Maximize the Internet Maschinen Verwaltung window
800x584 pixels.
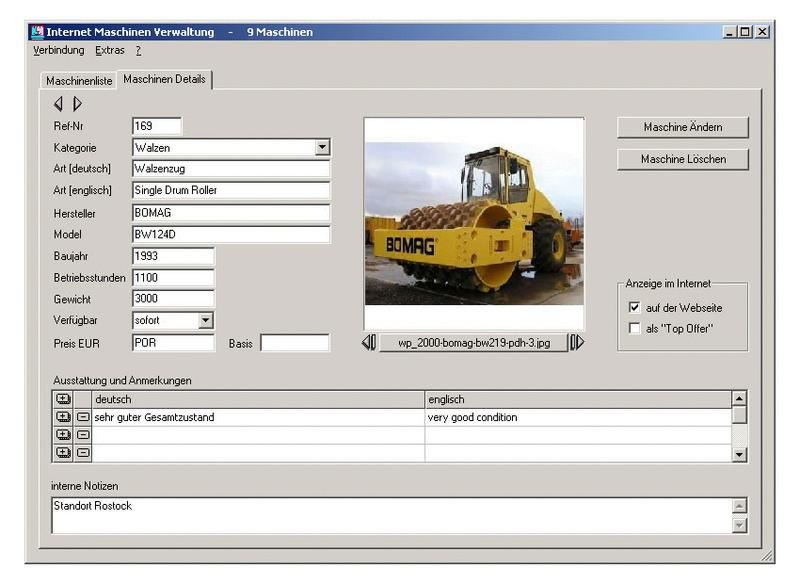click(745, 32)
